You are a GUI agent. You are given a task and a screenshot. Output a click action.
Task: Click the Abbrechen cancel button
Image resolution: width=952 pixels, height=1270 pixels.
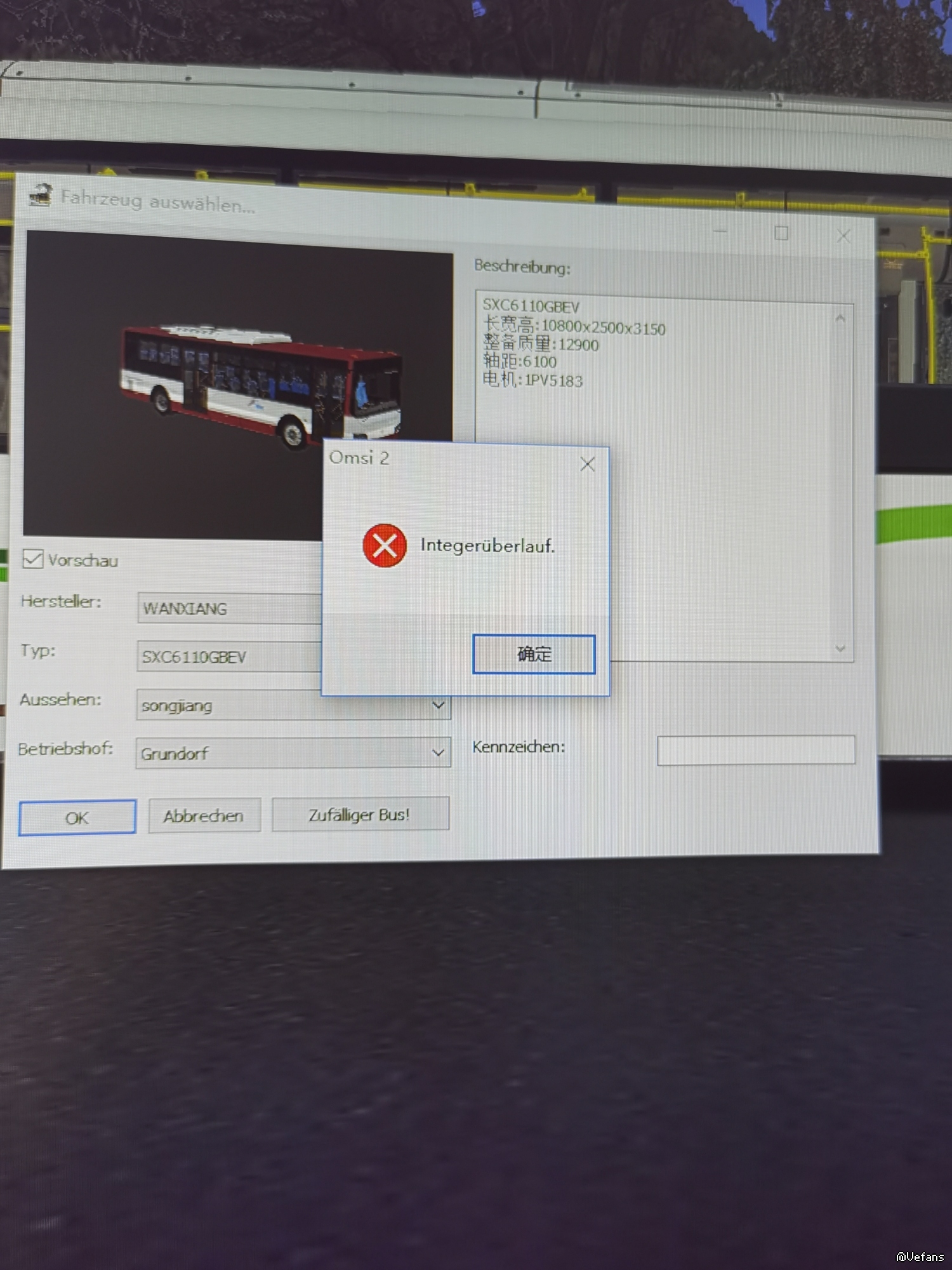[204, 815]
